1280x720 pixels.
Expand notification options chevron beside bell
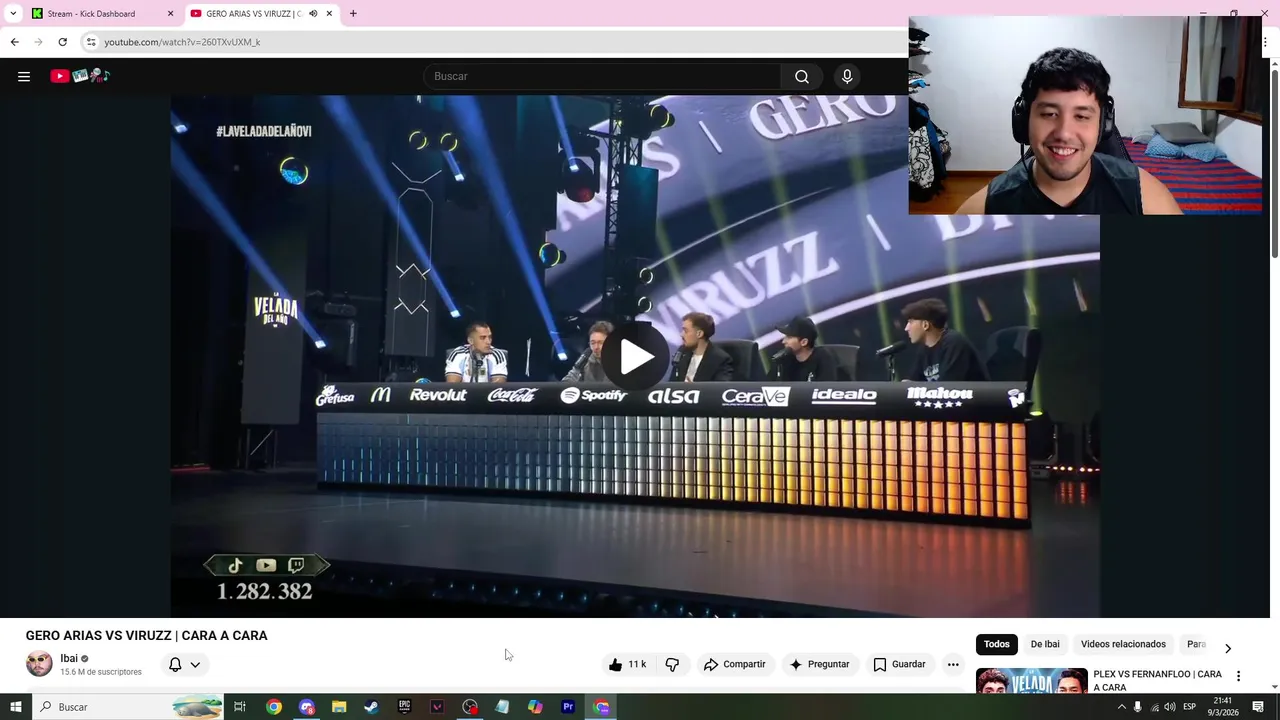click(195, 664)
